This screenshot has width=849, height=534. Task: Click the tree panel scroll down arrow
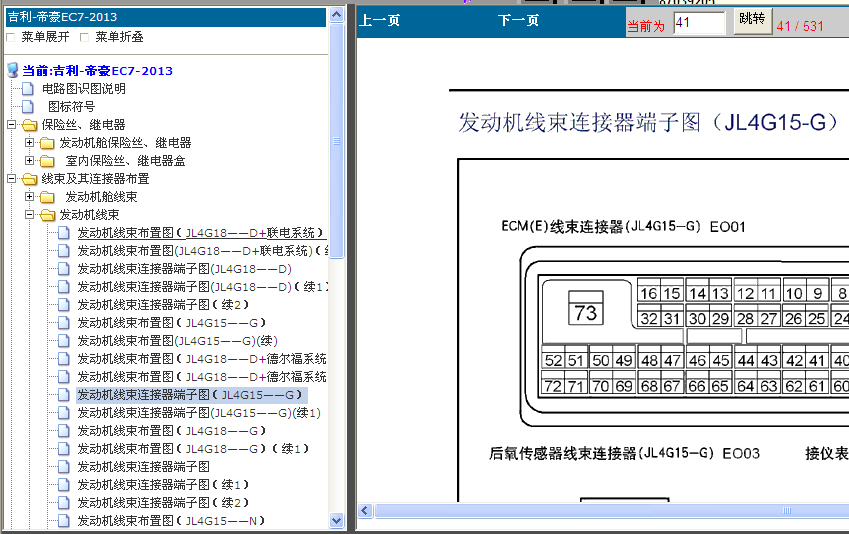point(336,521)
